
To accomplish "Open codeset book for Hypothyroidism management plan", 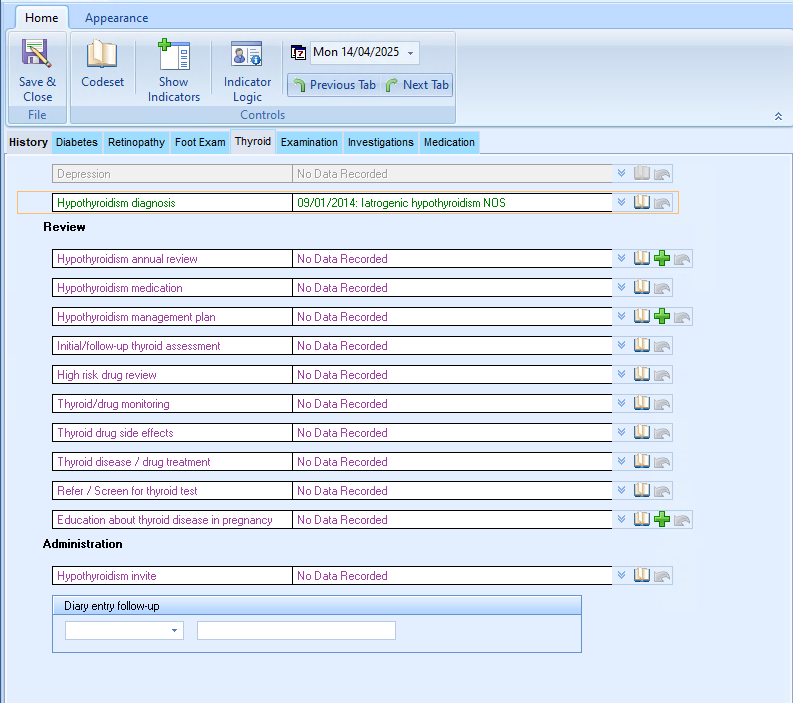I will tap(642, 316).
